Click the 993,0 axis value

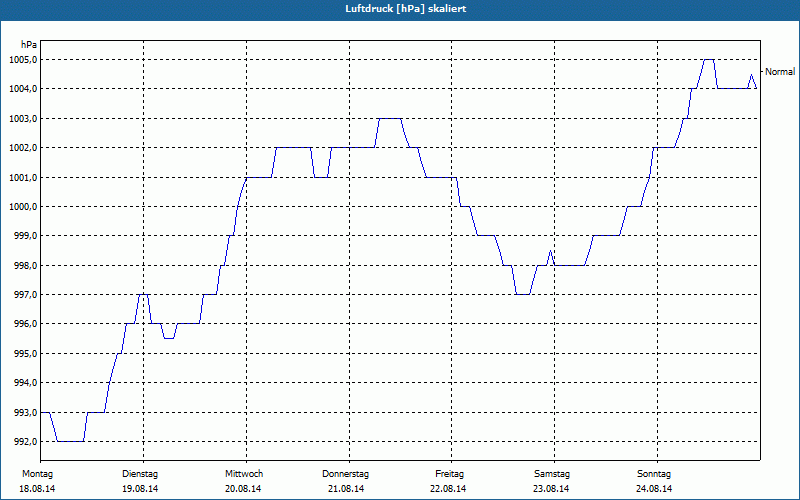point(24,412)
